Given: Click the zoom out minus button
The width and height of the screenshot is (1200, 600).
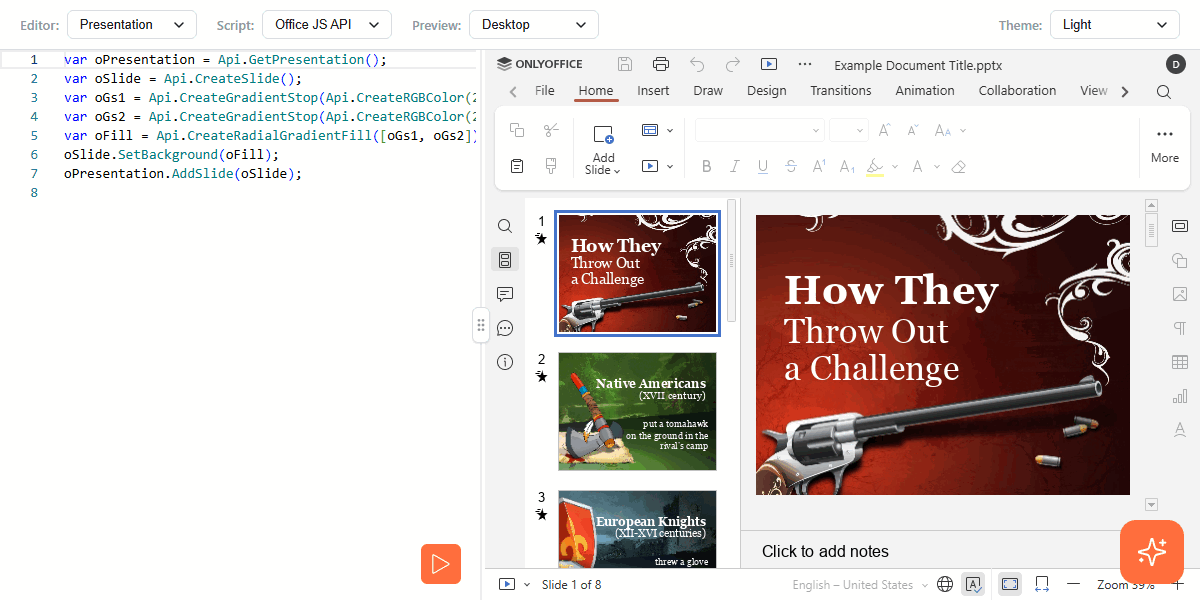Looking at the screenshot, I should (1074, 584).
